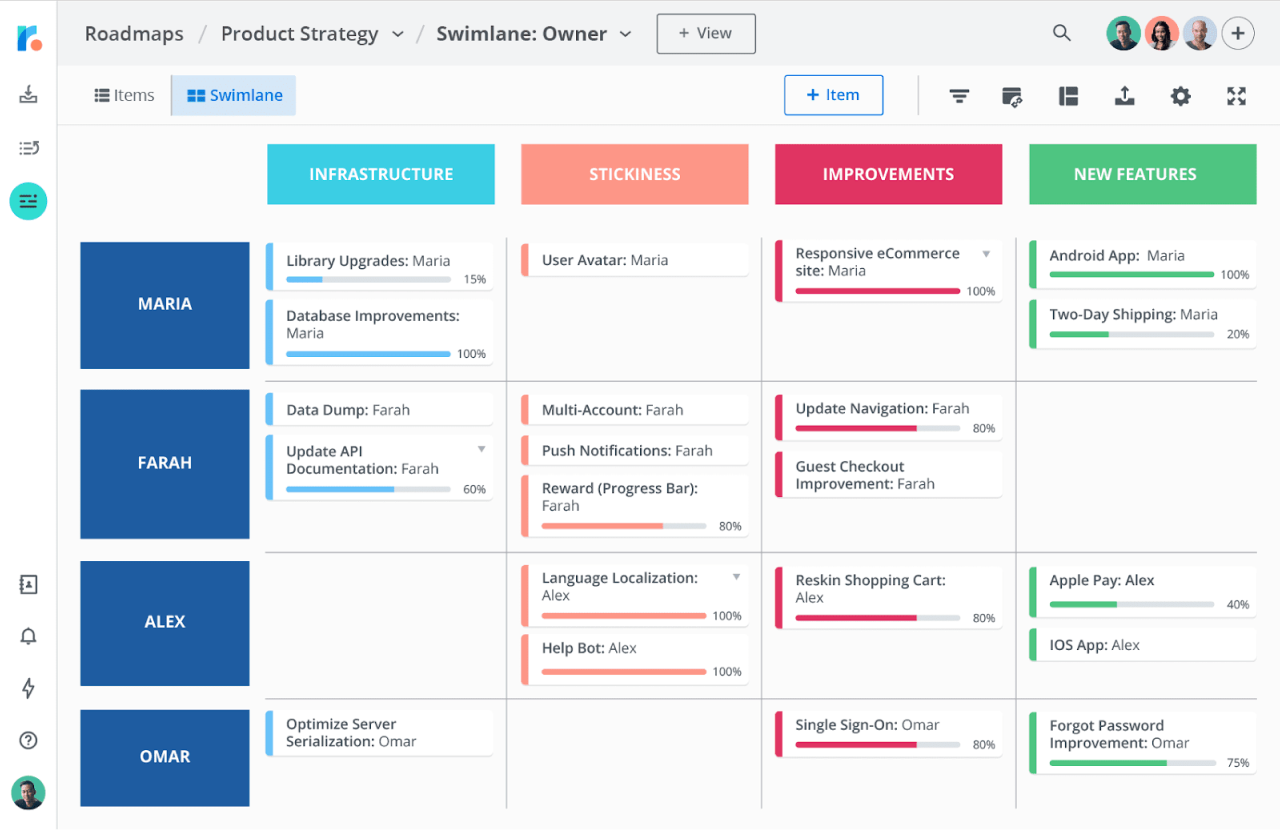Screen dimensions: 1280x830
Task: Expand the Language Localization card options arrow
Action: click(736, 576)
